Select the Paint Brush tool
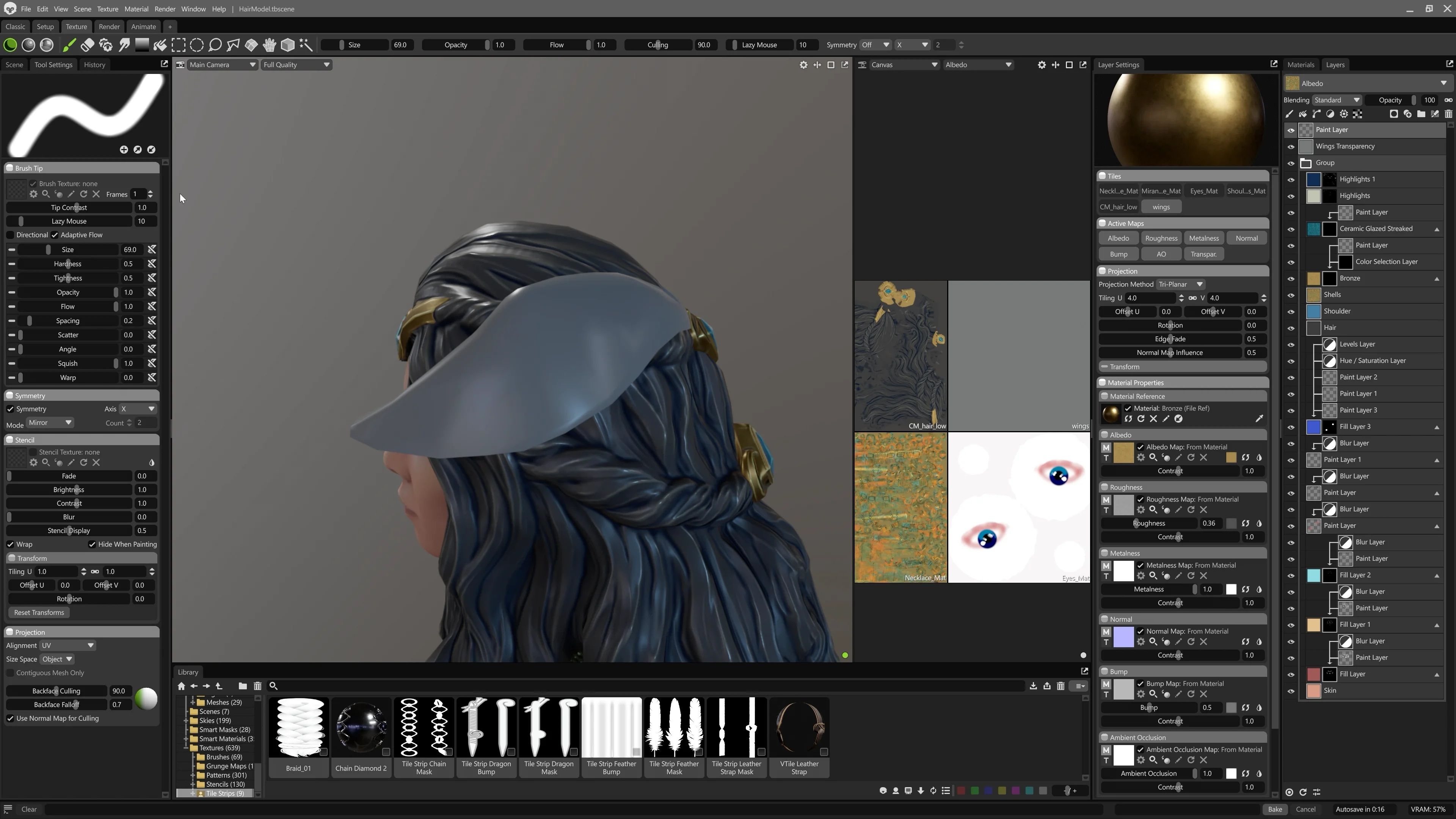This screenshot has height=819, width=1456. pos(68,45)
